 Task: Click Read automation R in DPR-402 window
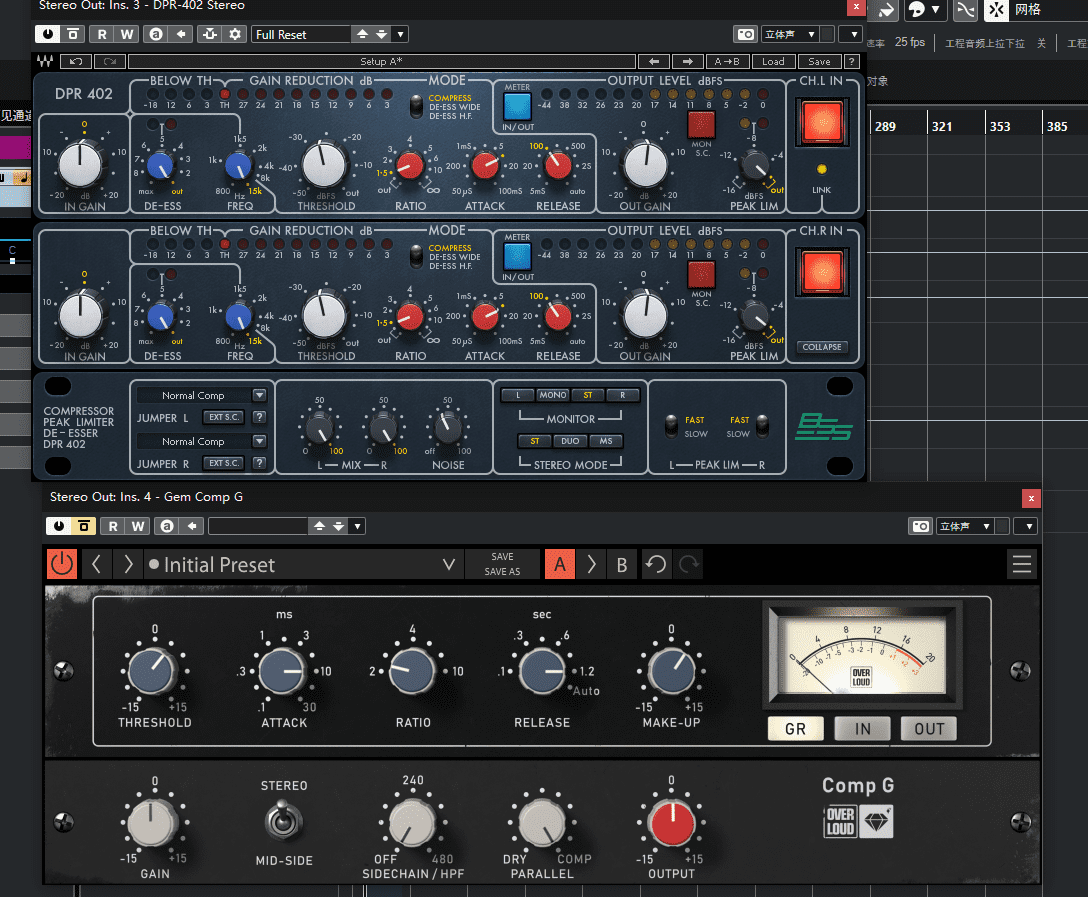(x=102, y=34)
